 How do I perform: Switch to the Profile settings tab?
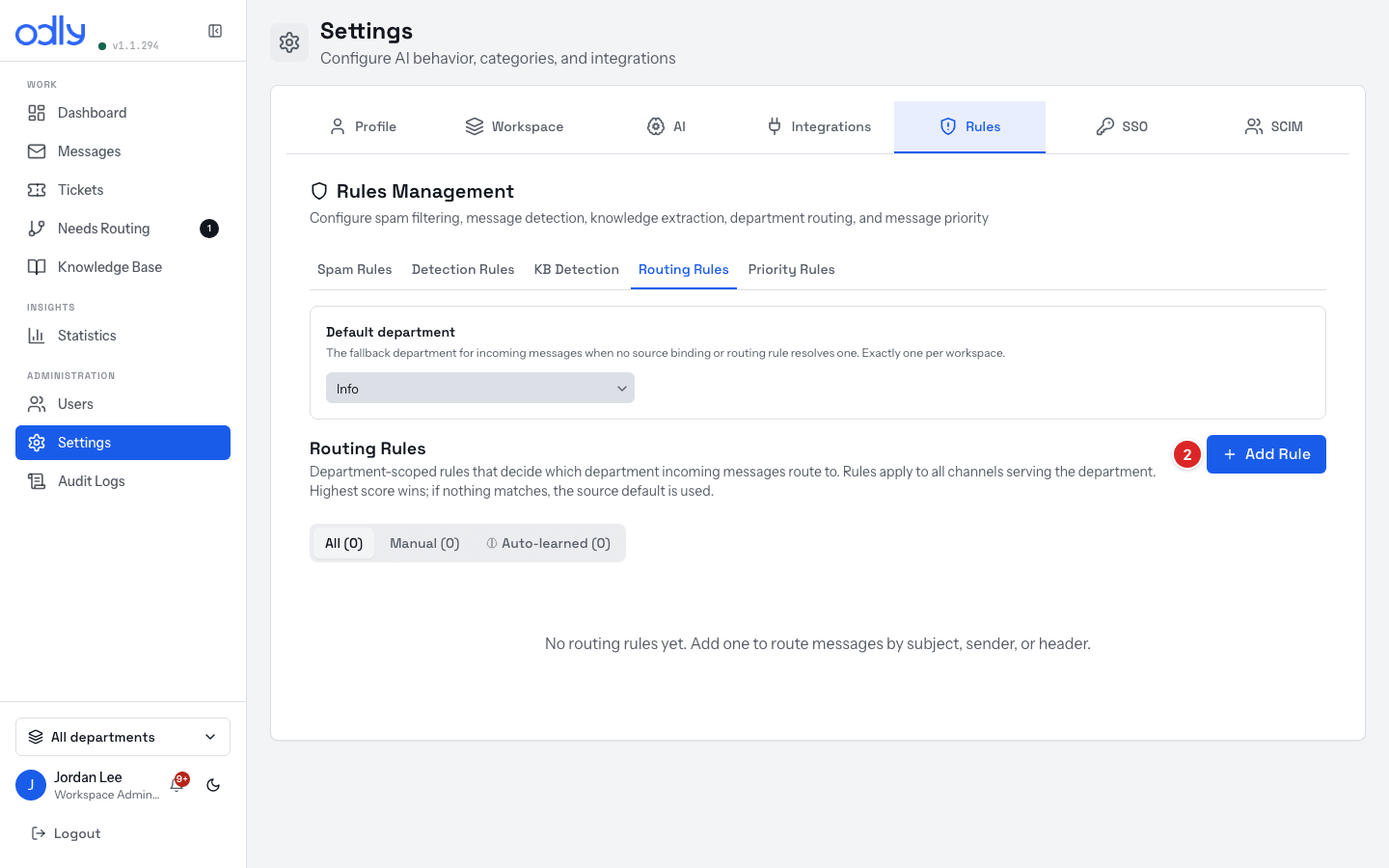coord(363,126)
